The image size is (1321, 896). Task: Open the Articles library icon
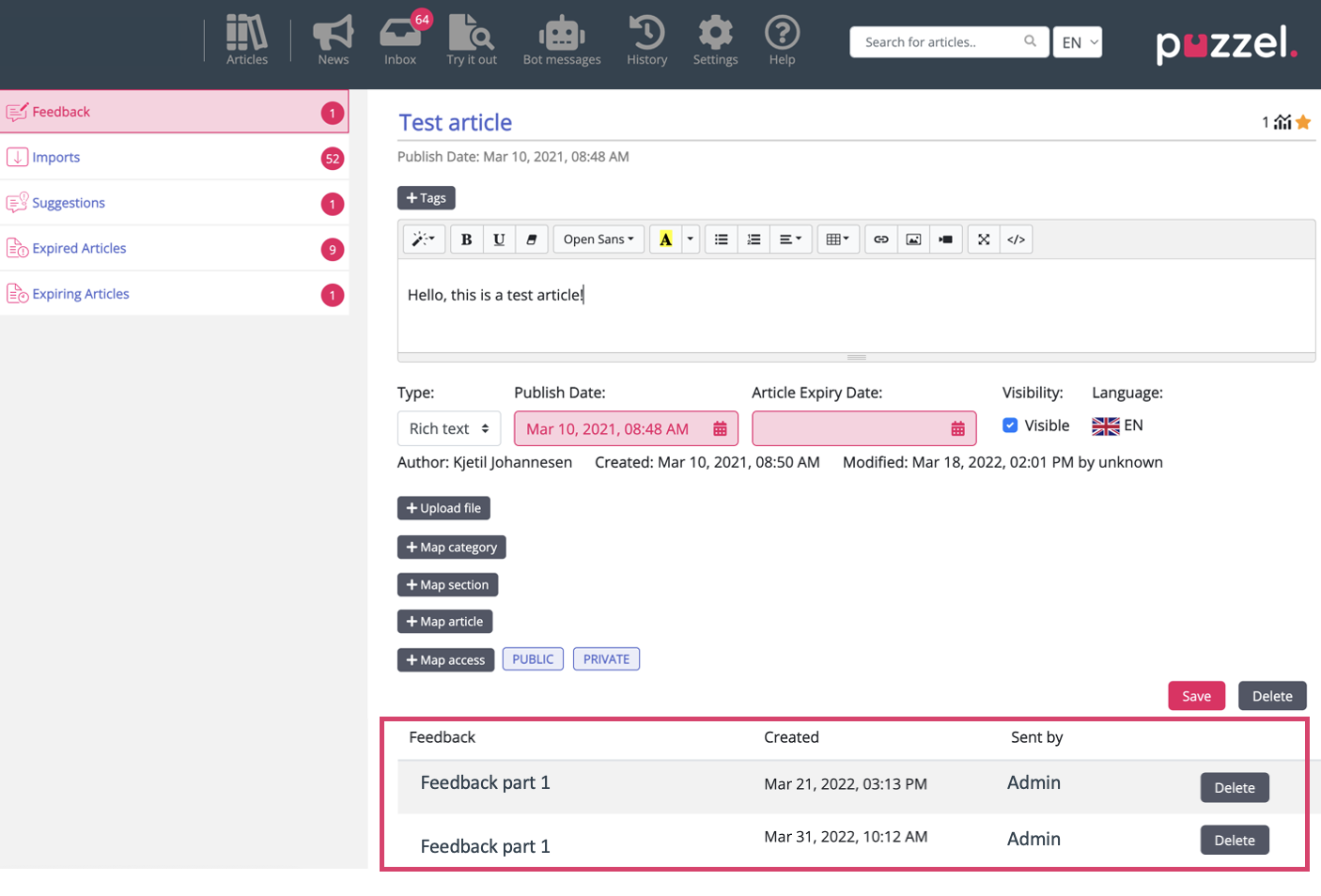point(246,40)
